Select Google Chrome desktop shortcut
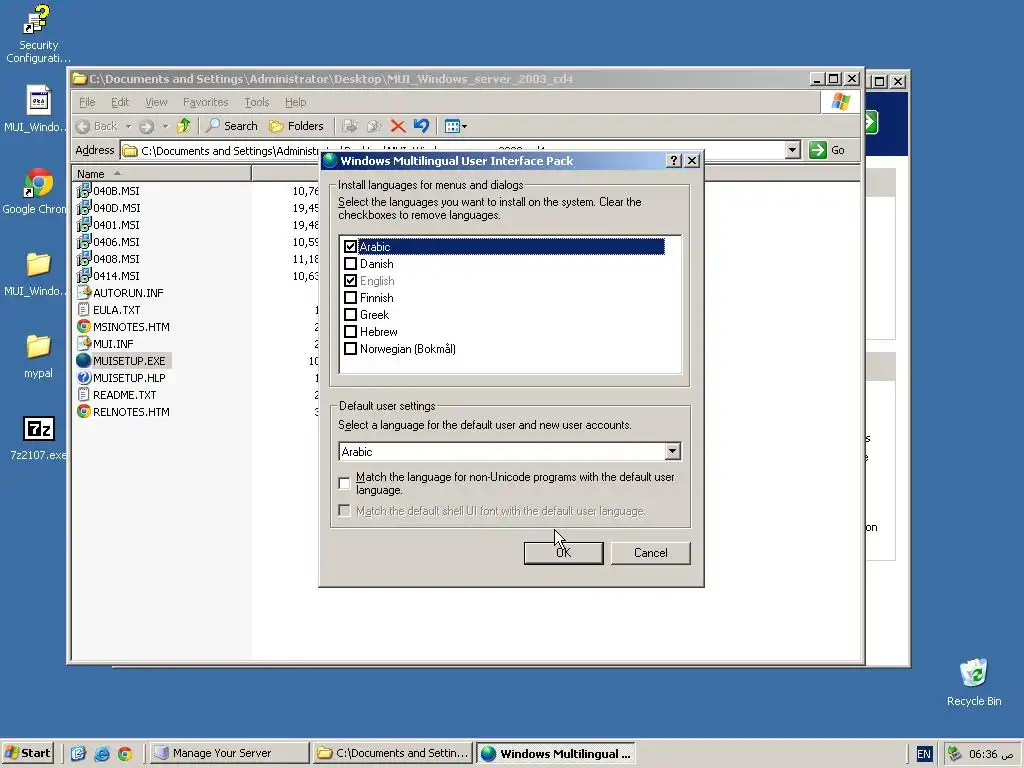 point(38,191)
